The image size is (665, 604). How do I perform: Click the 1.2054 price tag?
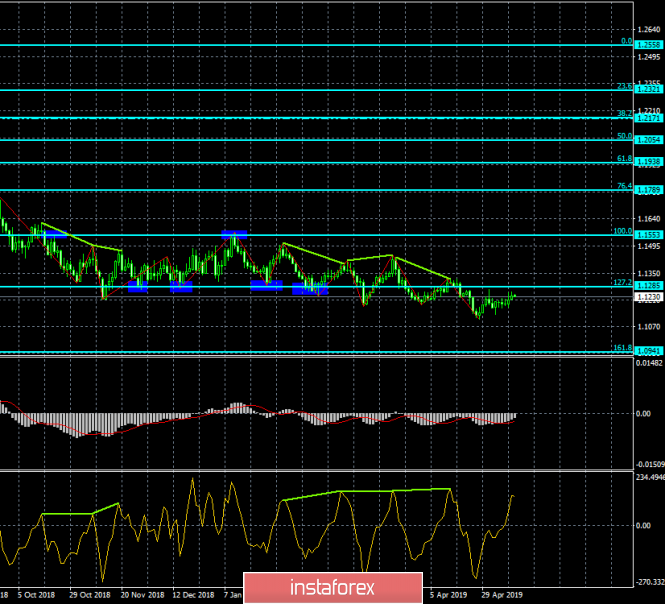[649, 140]
